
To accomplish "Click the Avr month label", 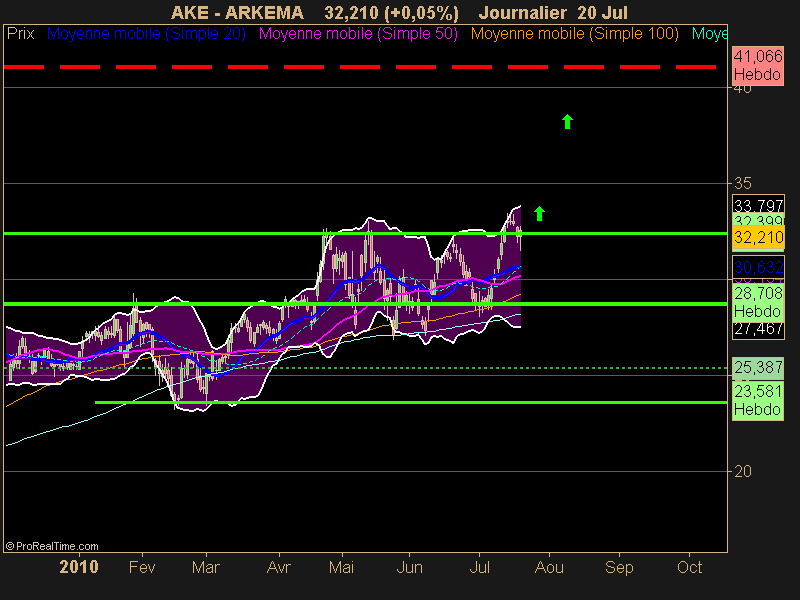I will point(279,567).
